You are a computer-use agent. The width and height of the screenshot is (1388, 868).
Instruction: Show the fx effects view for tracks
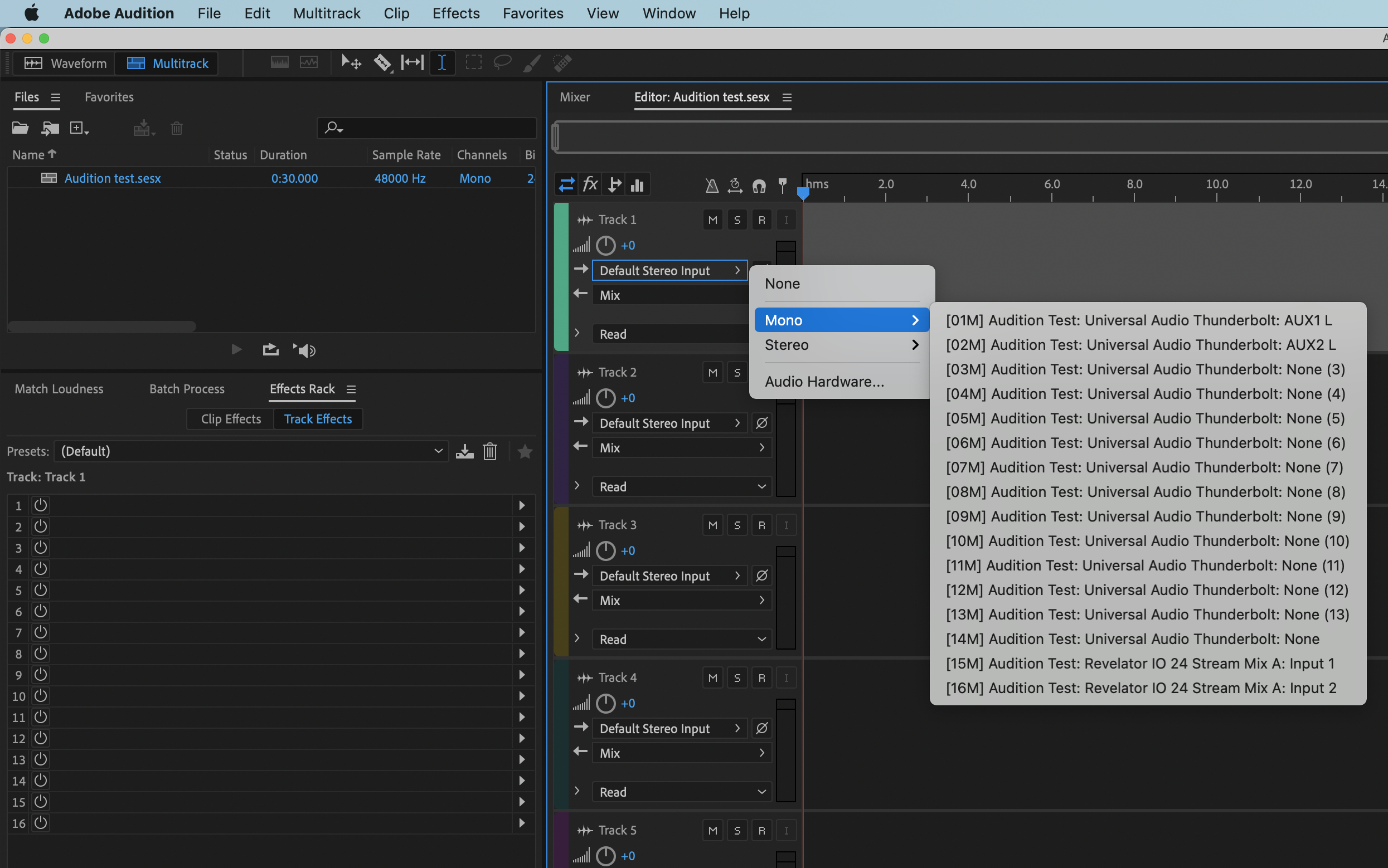tap(590, 184)
